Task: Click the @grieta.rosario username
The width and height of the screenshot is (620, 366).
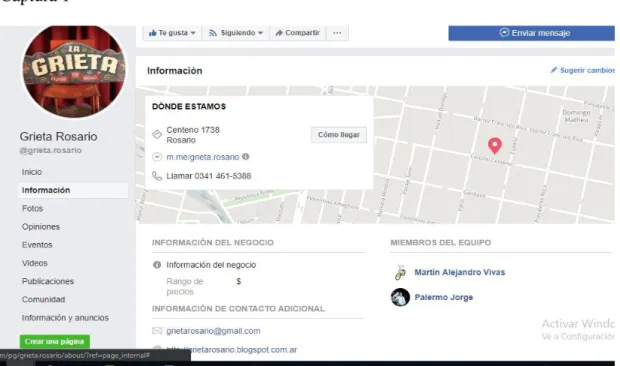Action: click(51, 150)
